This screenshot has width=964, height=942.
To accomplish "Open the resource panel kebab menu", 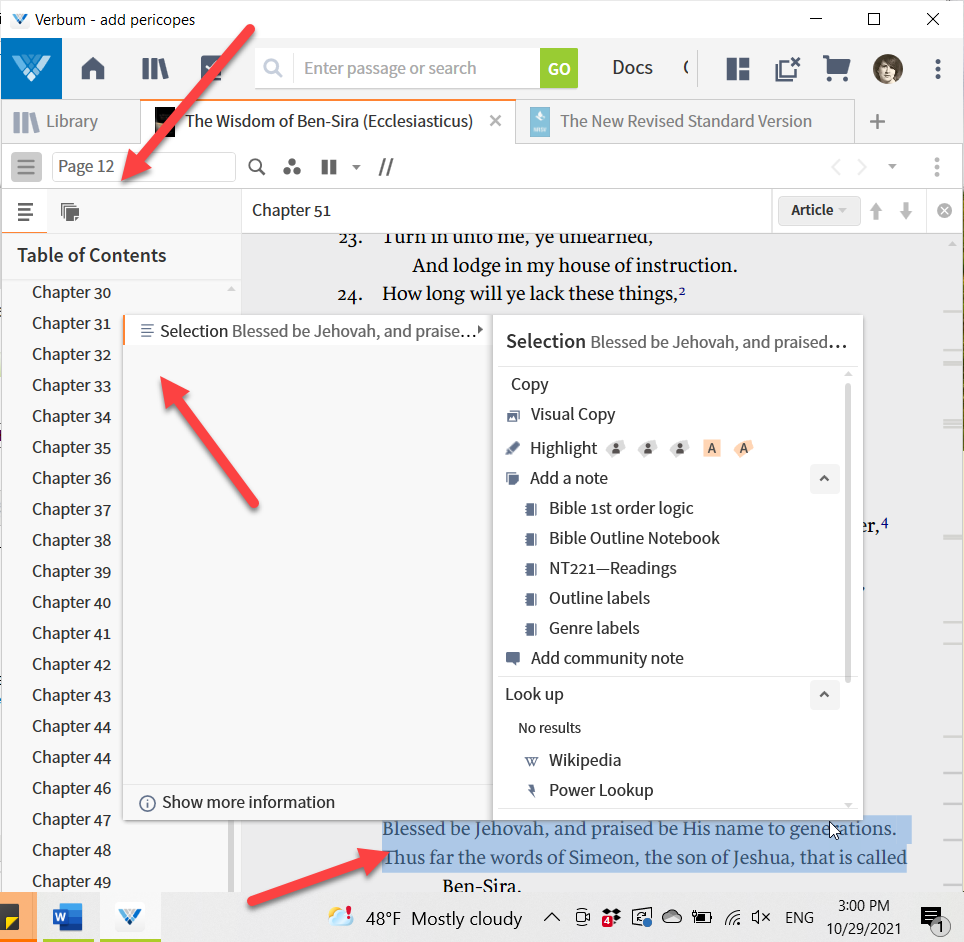I will pos(936,167).
